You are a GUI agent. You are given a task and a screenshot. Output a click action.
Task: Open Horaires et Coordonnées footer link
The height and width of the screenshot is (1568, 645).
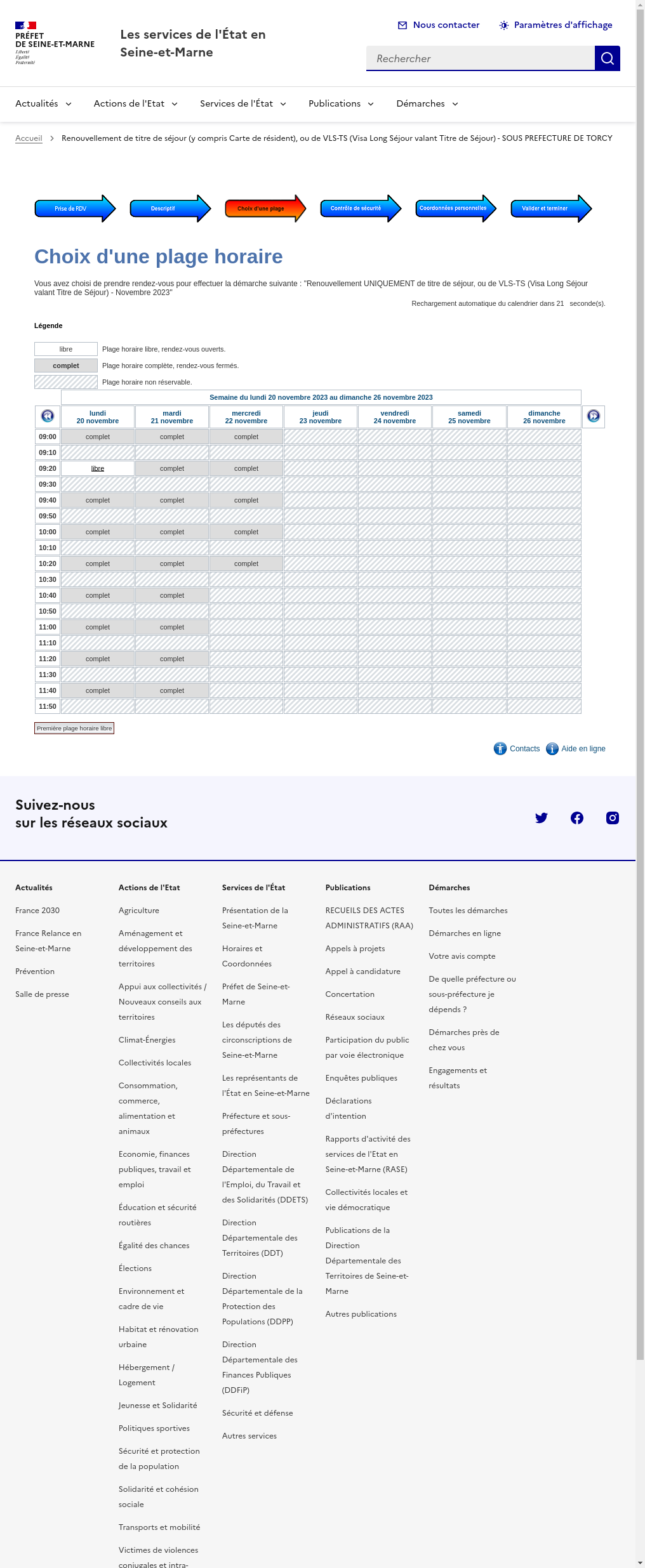247,956
